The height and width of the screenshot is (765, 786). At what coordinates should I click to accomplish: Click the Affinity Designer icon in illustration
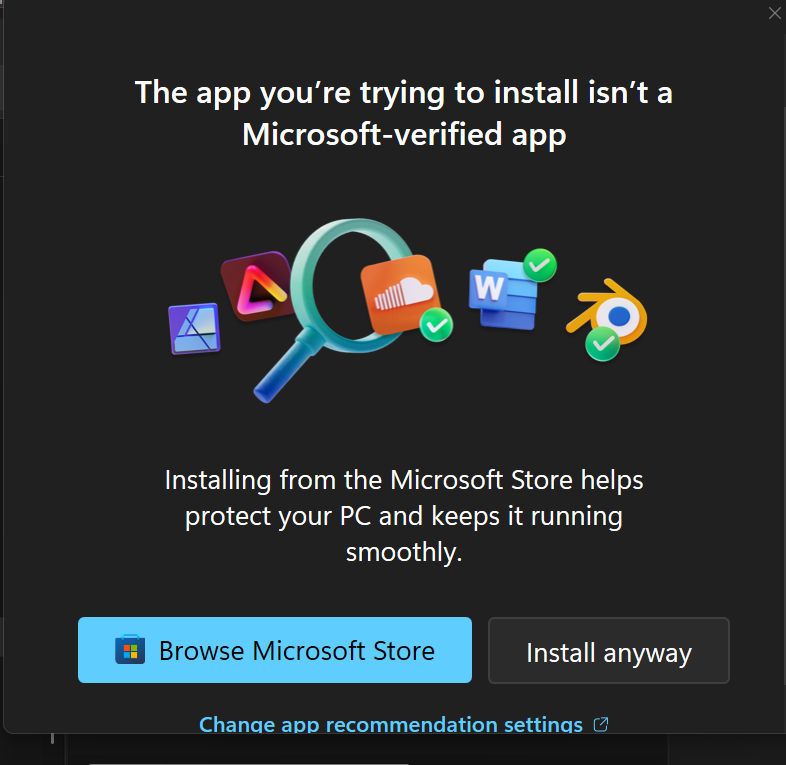click(194, 328)
